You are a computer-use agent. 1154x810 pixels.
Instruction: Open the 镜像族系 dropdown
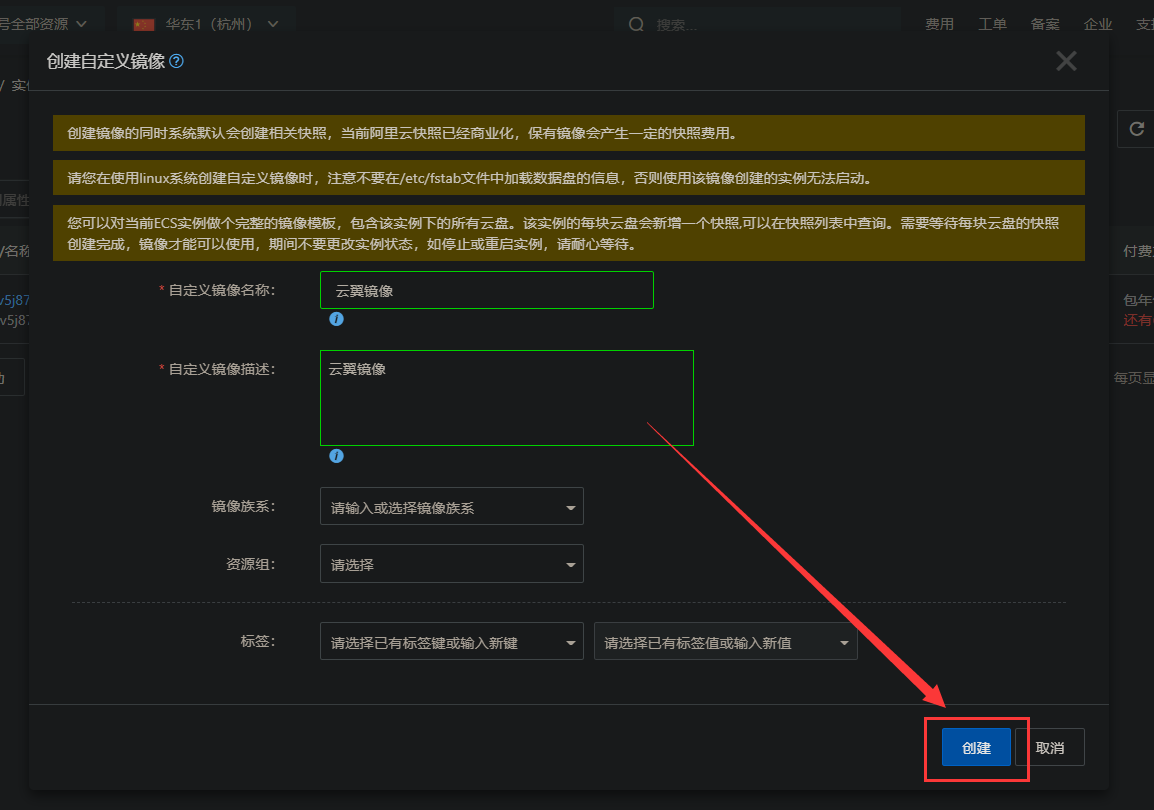coord(451,507)
